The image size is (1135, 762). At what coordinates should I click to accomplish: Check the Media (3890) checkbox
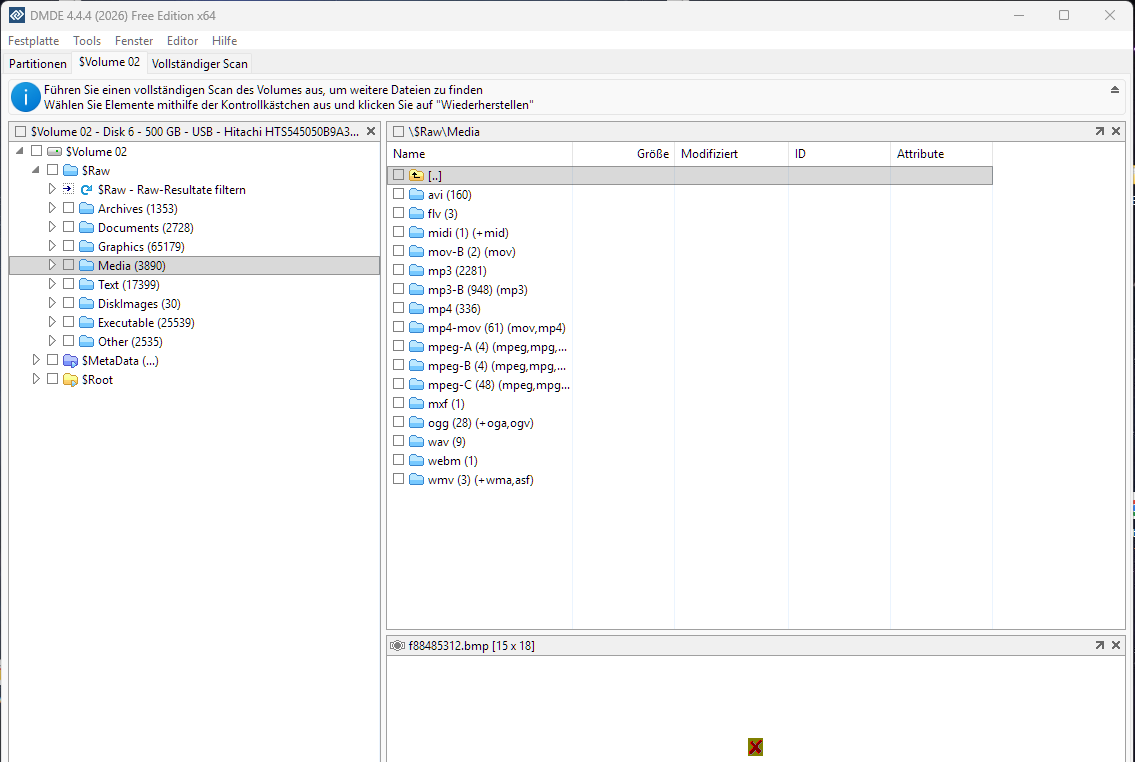[x=68, y=265]
